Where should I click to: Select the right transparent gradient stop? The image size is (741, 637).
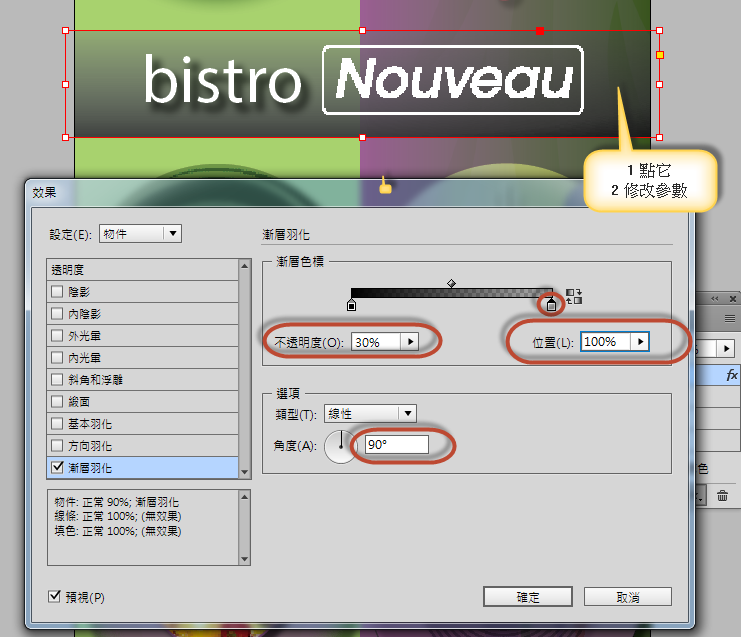click(x=549, y=304)
